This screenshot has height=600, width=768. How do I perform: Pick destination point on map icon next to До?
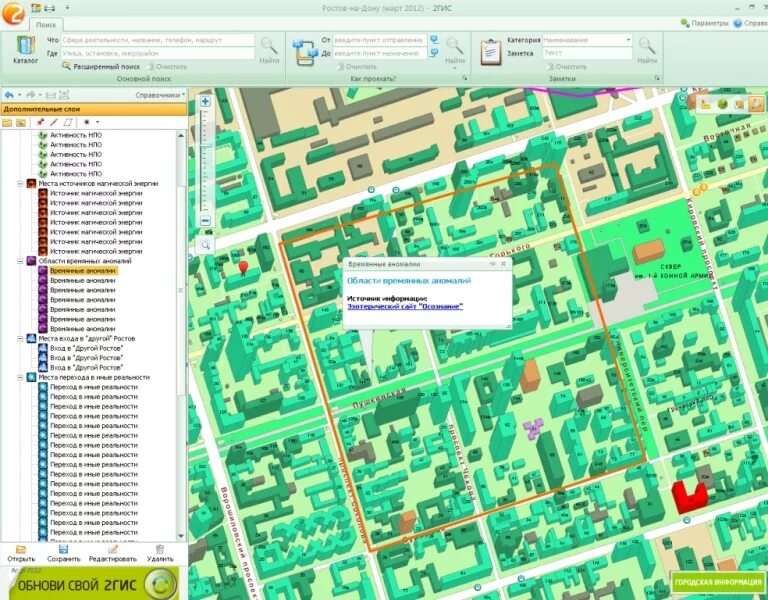(x=434, y=53)
